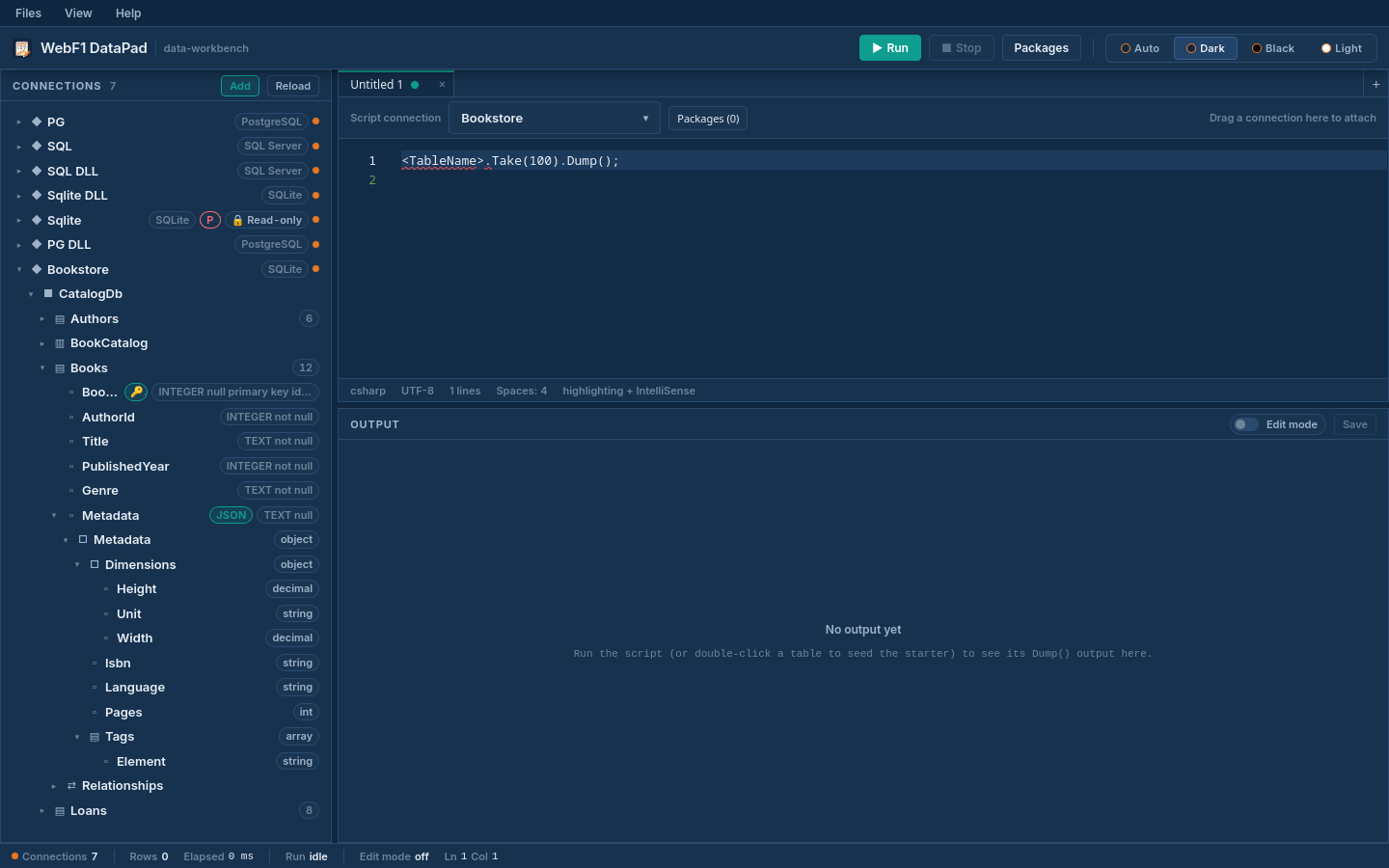Image resolution: width=1389 pixels, height=868 pixels.
Task: Collapse the Bookstore connection node
Action: [x=18, y=270]
